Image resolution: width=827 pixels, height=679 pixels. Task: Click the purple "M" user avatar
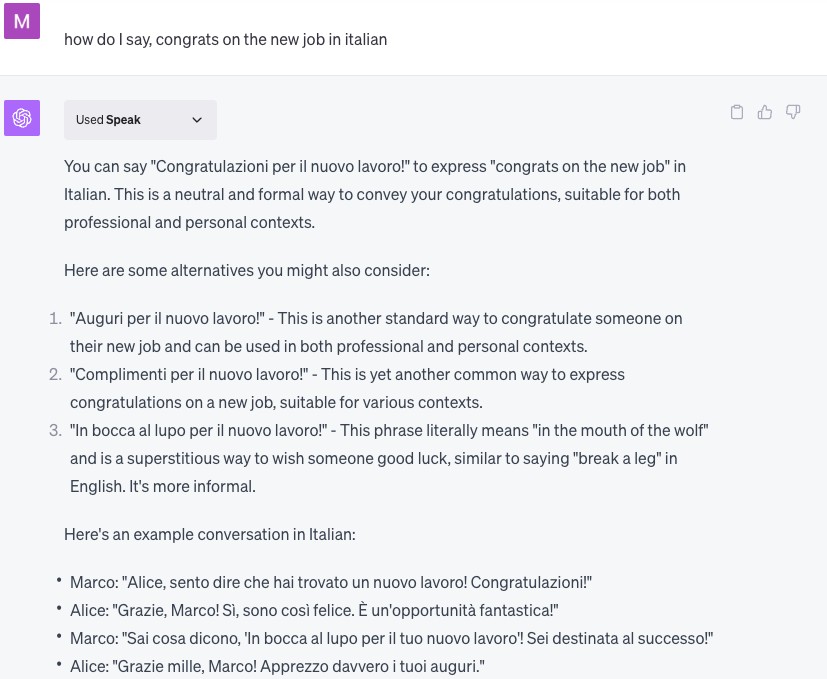22,21
